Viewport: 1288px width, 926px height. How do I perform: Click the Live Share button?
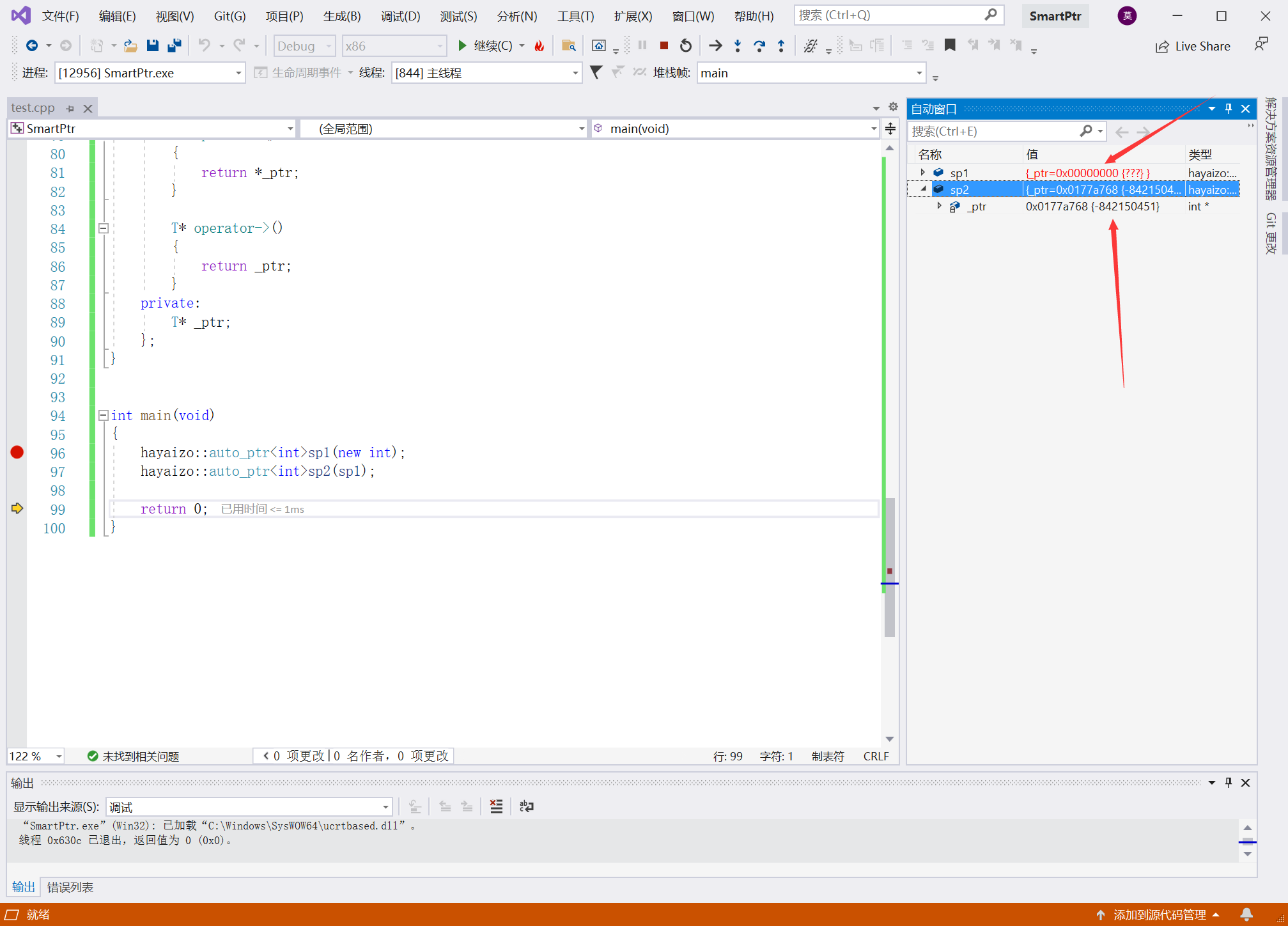pyautogui.click(x=1193, y=46)
